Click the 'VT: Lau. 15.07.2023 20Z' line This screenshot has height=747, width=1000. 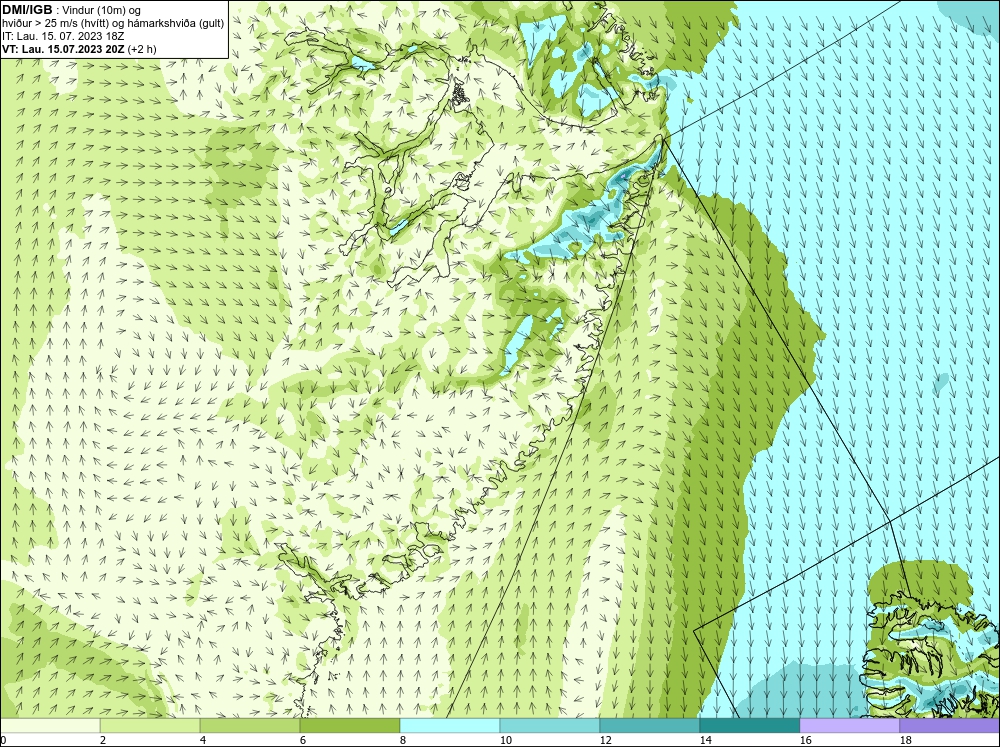tap(64, 49)
